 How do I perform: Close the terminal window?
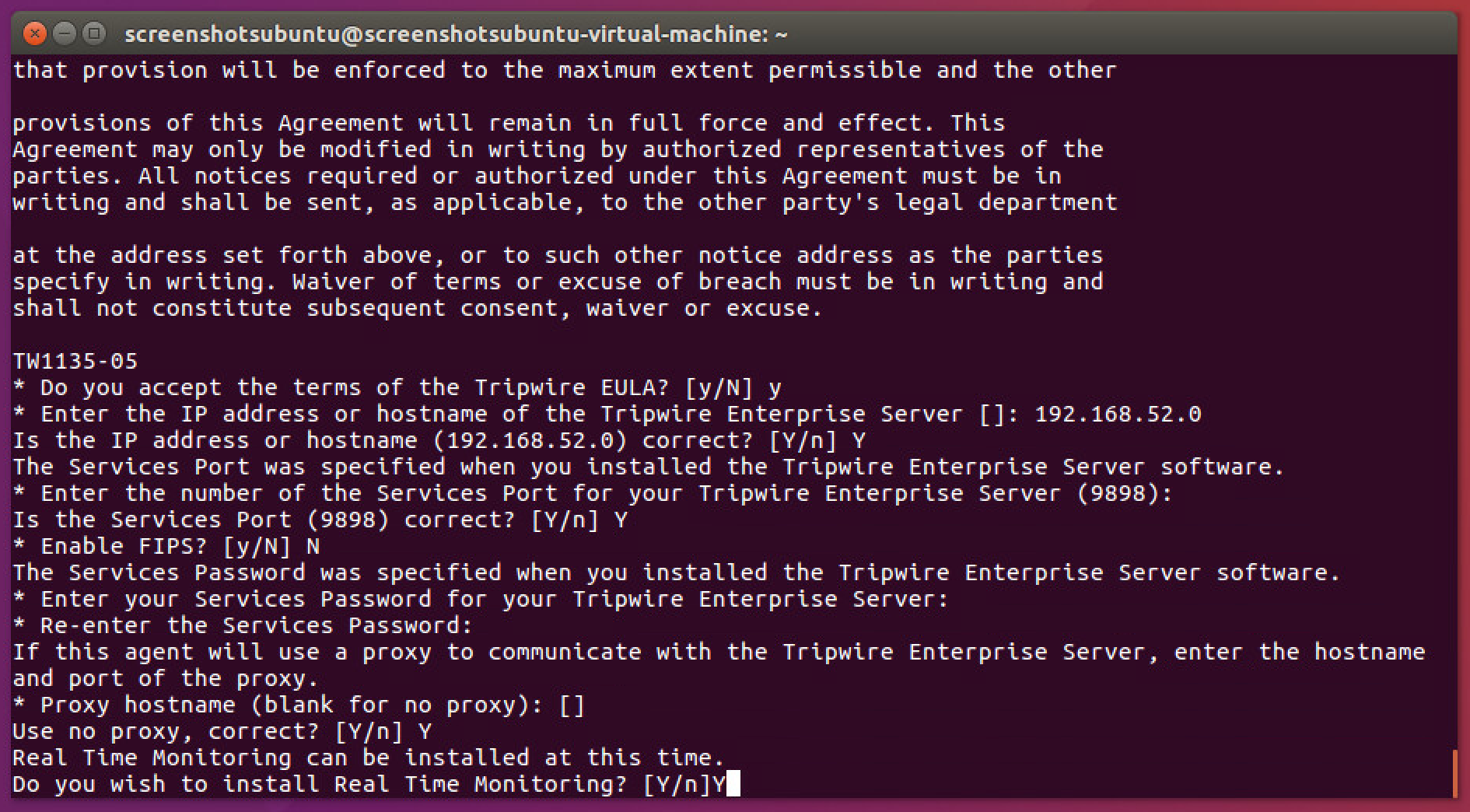coord(35,33)
